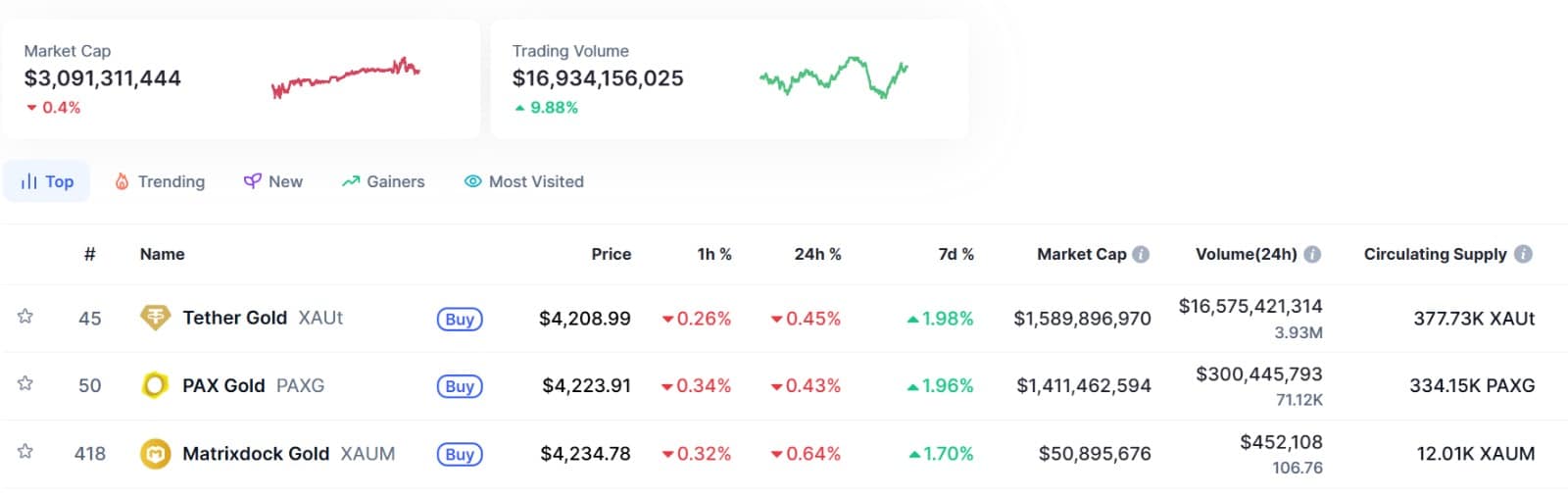The height and width of the screenshot is (499, 1568).
Task: Open the green Trading Volume sparkline chart
Action: [833, 76]
